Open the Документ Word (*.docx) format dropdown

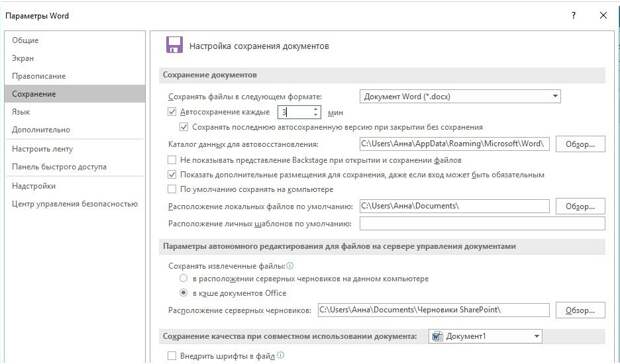460,96
